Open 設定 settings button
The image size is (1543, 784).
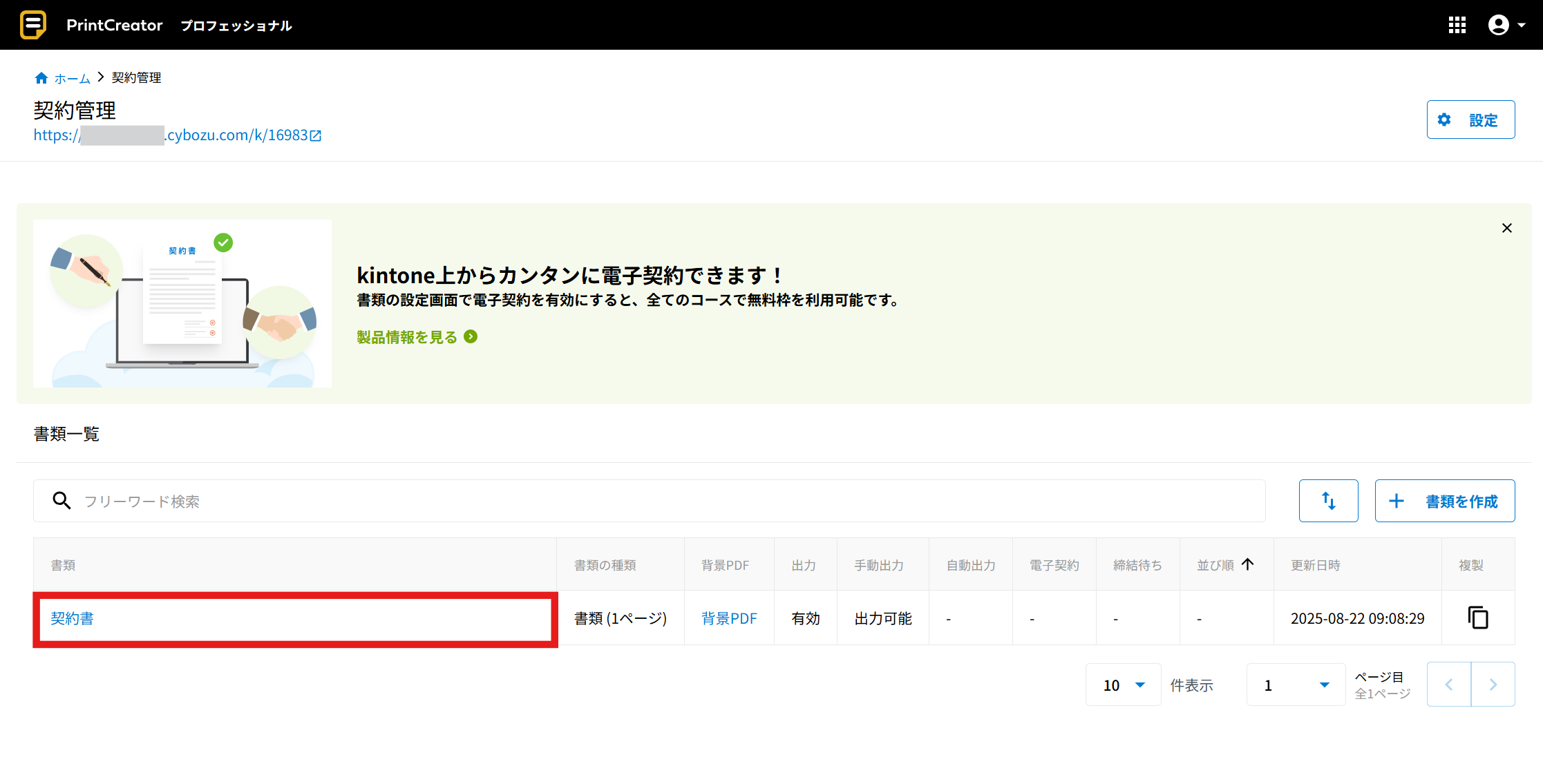1470,119
